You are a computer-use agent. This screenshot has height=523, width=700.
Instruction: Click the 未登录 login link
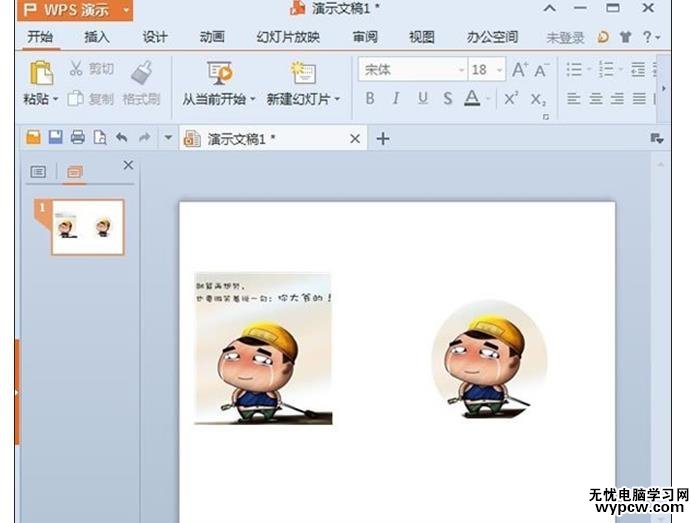[565, 38]
